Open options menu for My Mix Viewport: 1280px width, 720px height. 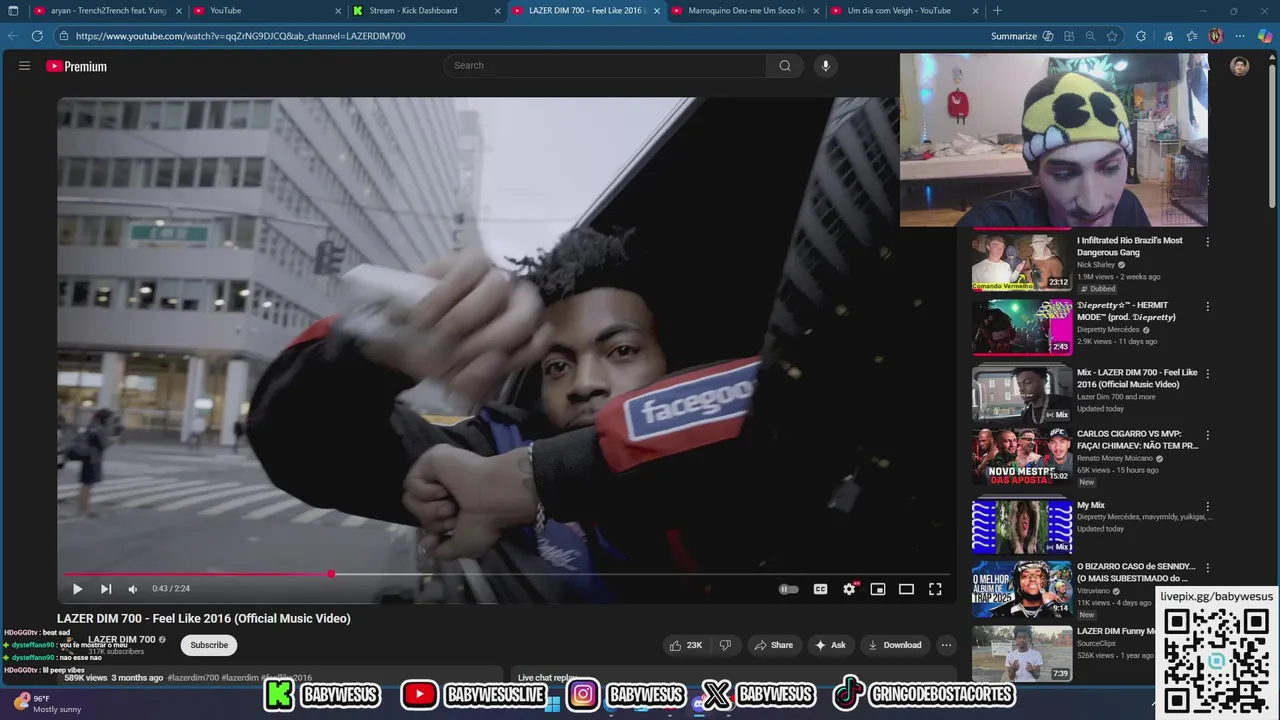[x=1207, y=507]
